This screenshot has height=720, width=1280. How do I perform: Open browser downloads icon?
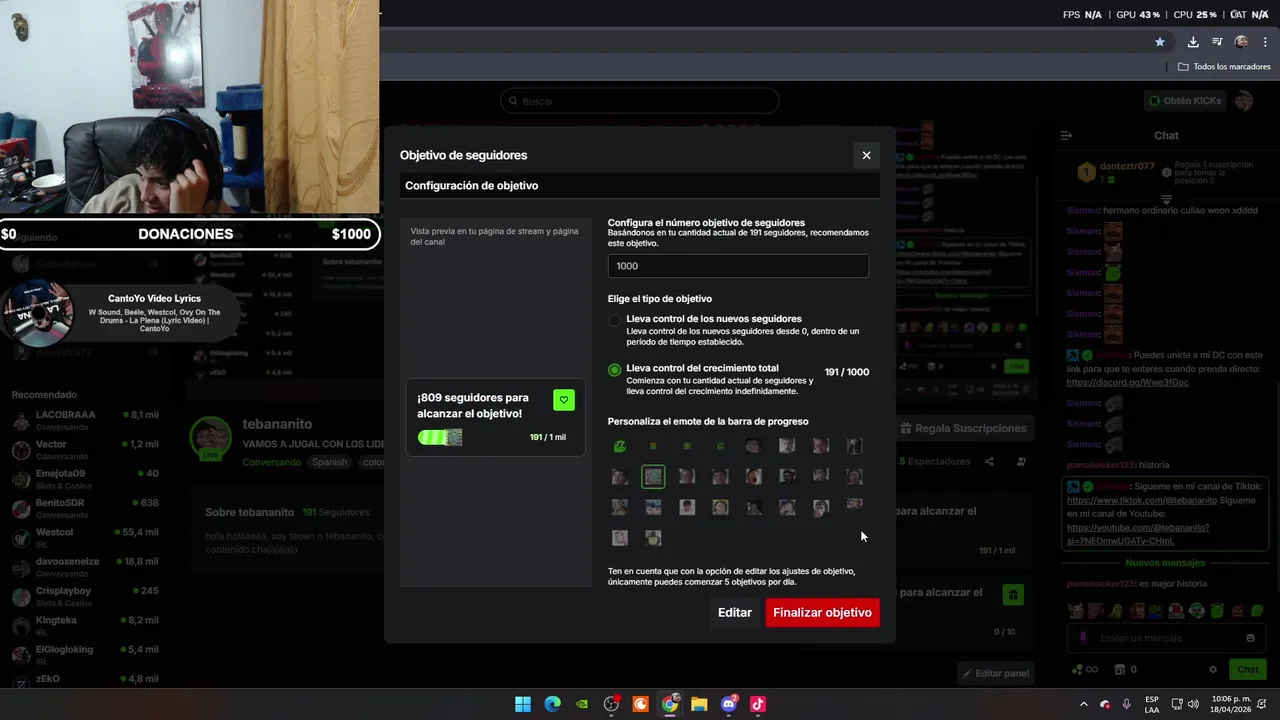pyautogui.click(x=1193, y=42)
